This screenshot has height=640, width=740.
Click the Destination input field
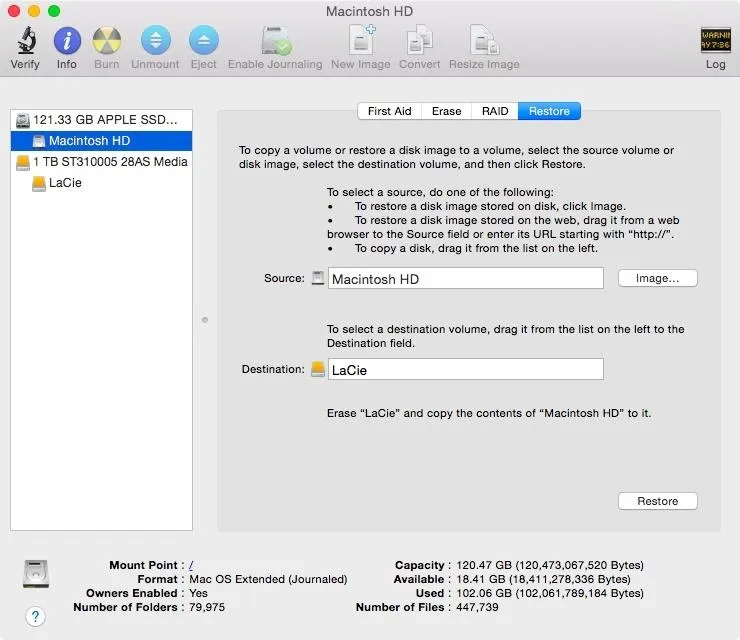pyautogui.click(x=466, y=369)
